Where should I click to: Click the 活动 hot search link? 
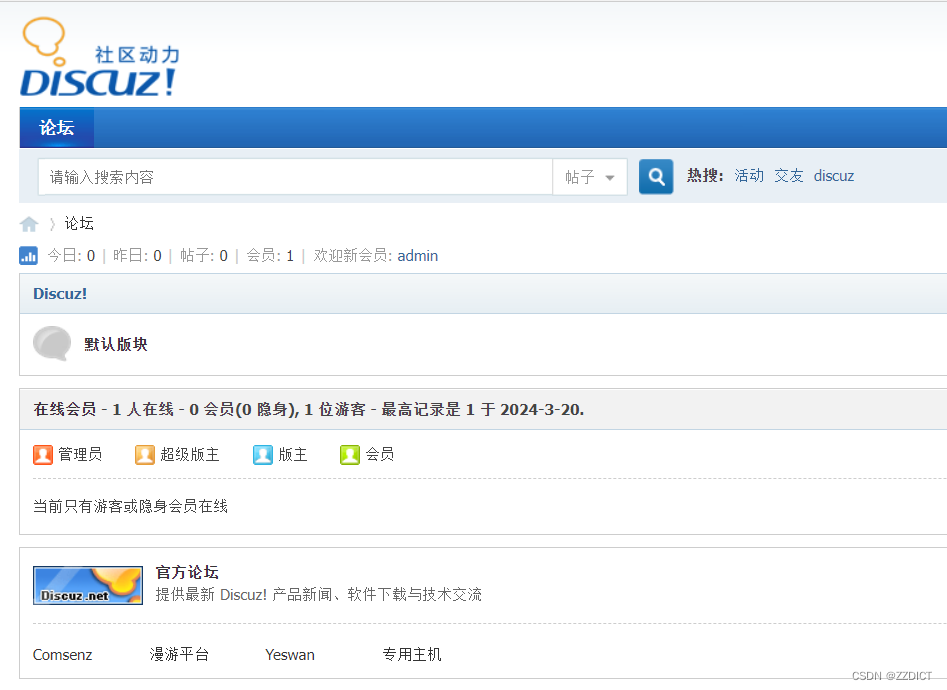click(x=749, y=176)
